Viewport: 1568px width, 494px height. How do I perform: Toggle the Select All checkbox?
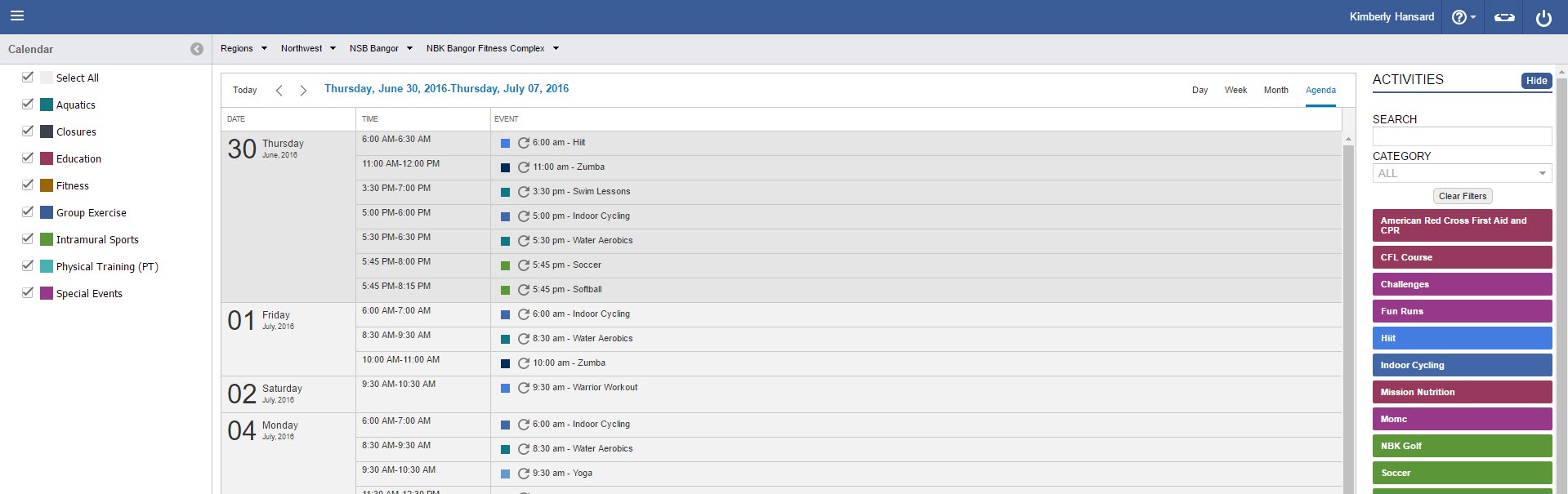pos(28,77)
